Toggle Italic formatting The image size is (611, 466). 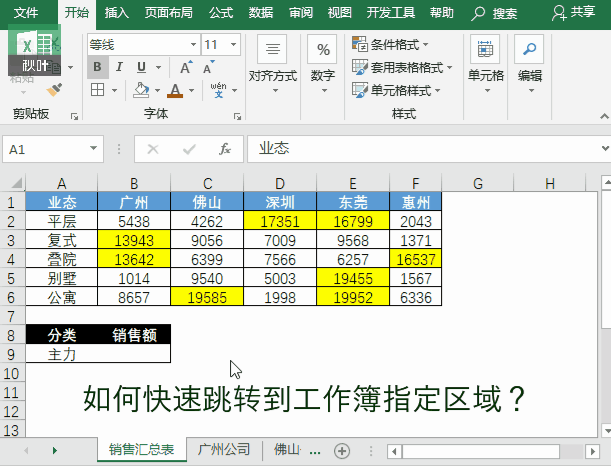tap(119, 67)
